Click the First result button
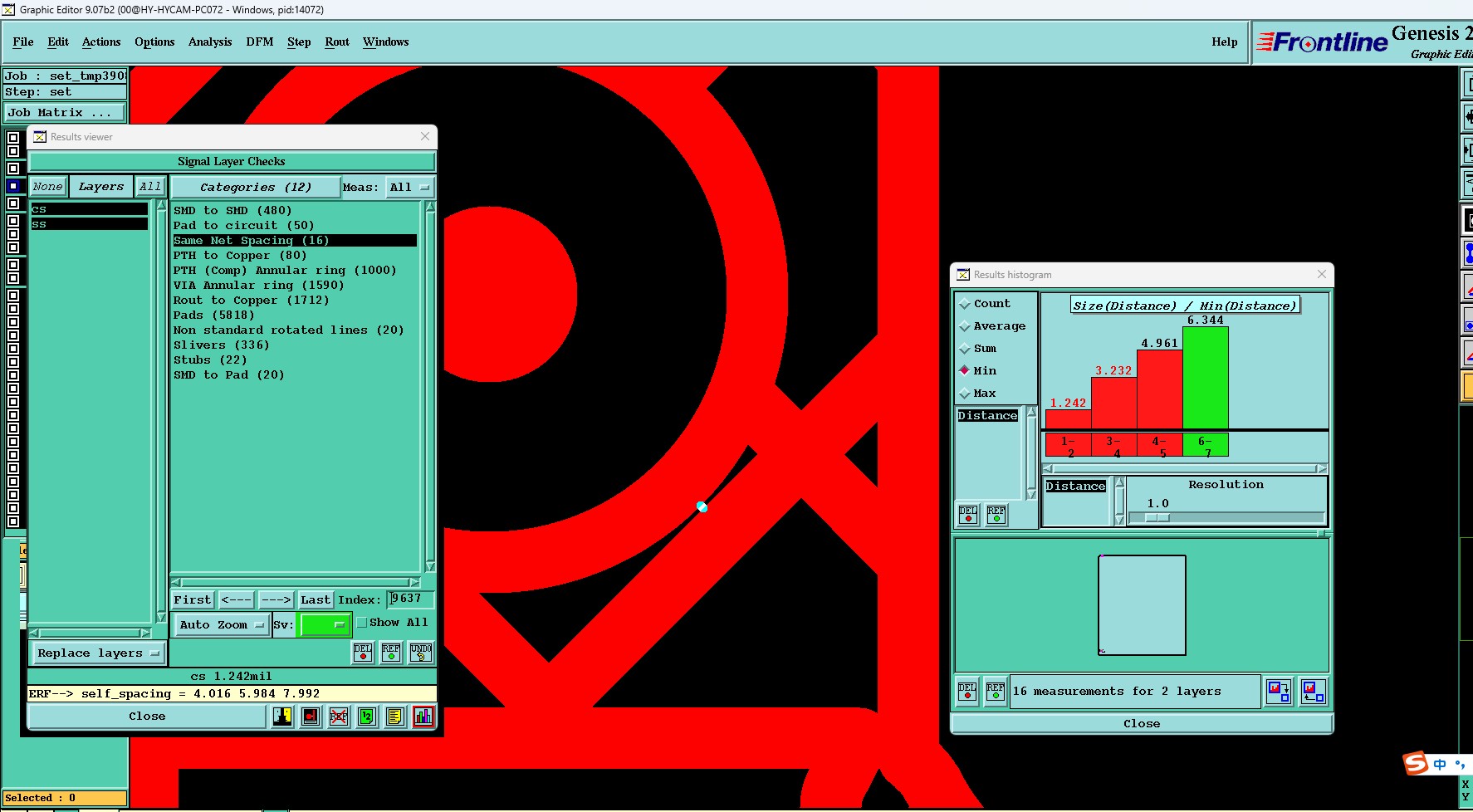The width and height of the screenshot is (1473, 812). point(193,599)
